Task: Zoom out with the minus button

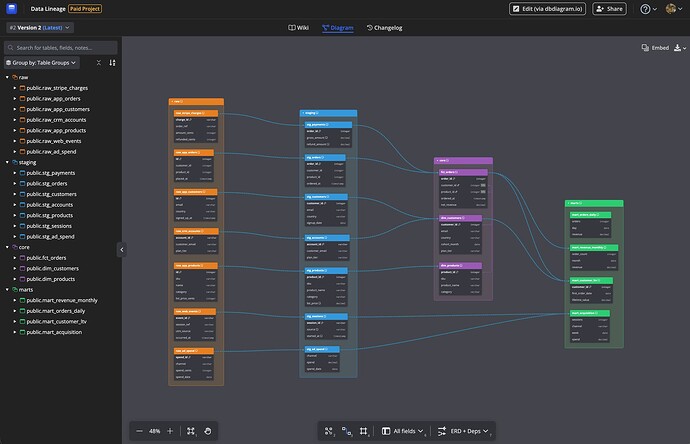Action: pyautogui.click(x=139, y=431)
